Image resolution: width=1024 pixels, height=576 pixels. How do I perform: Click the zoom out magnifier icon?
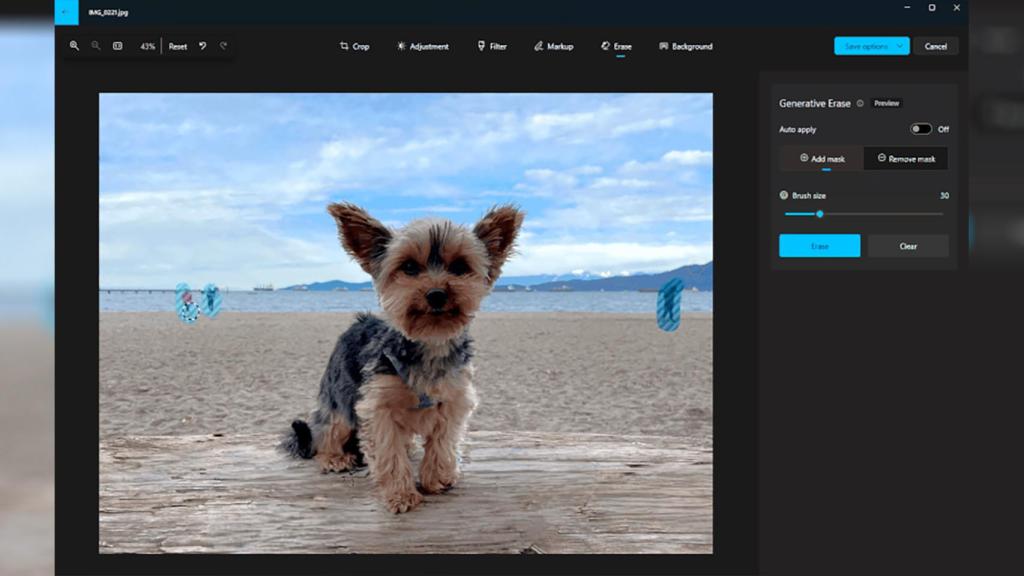96,46
